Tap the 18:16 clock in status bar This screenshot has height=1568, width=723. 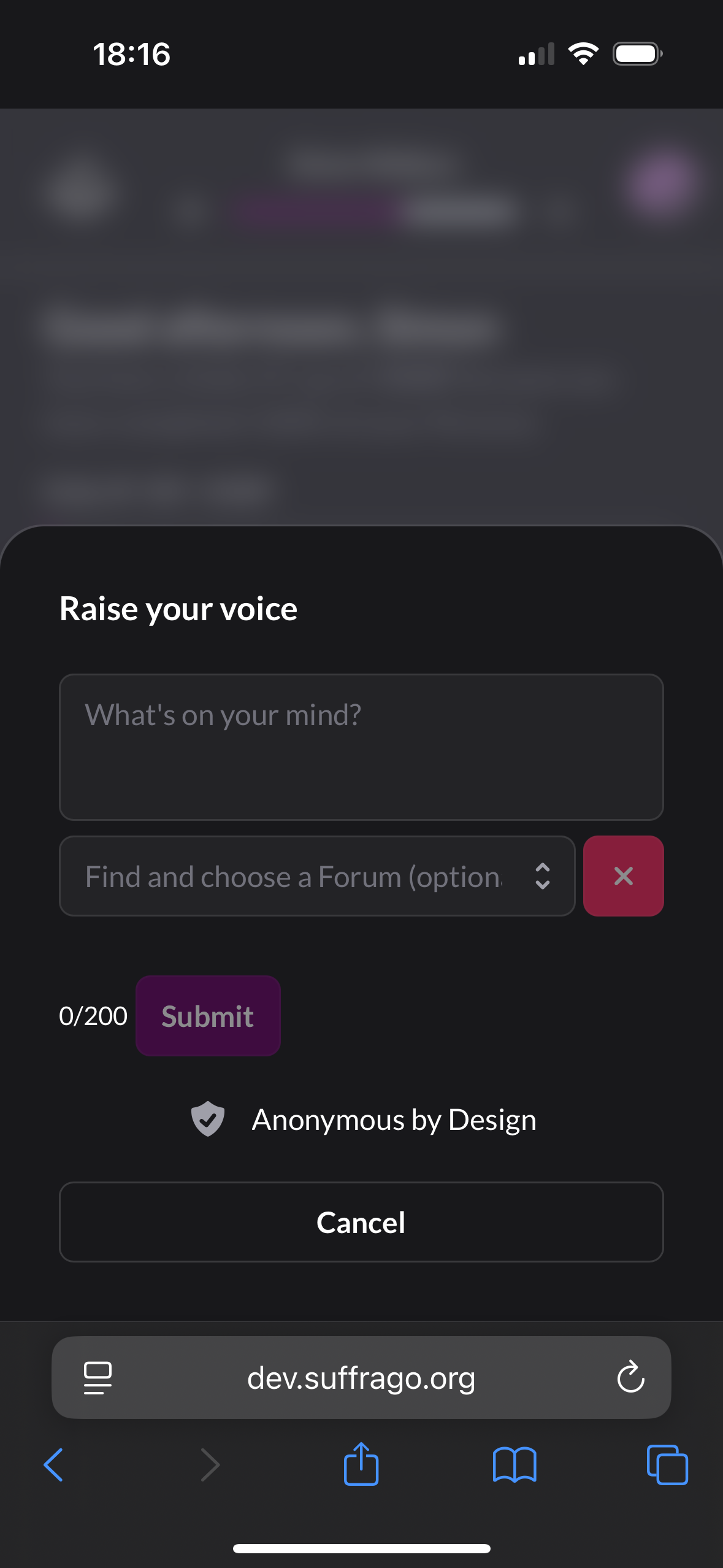132,54
